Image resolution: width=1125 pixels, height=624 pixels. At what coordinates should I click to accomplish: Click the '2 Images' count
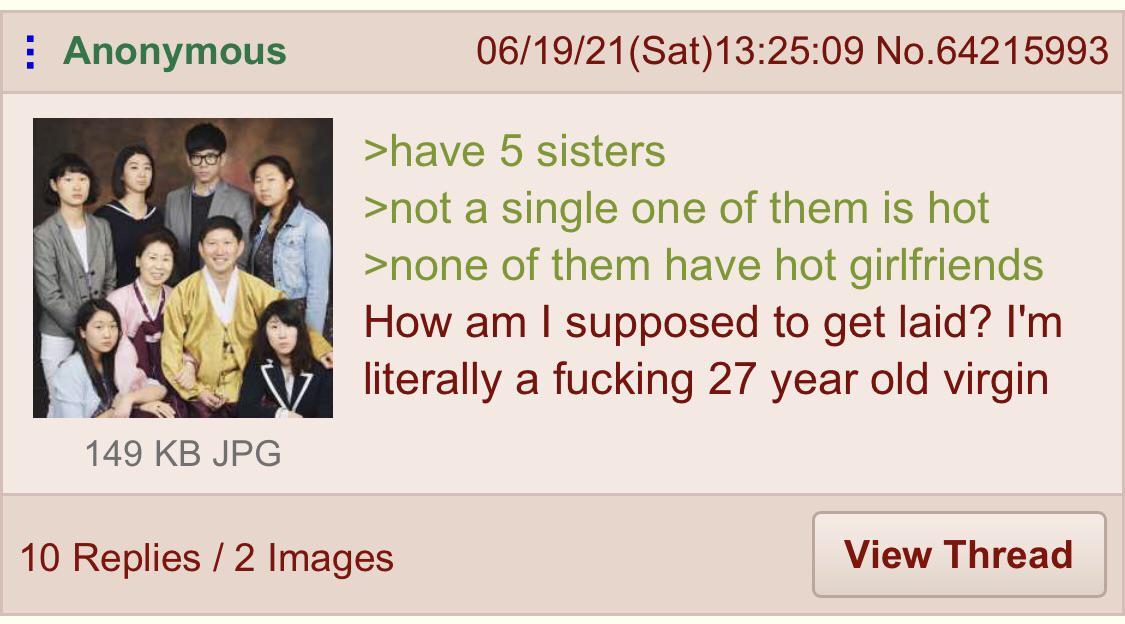pyautogui.click(x=314, y=558)
